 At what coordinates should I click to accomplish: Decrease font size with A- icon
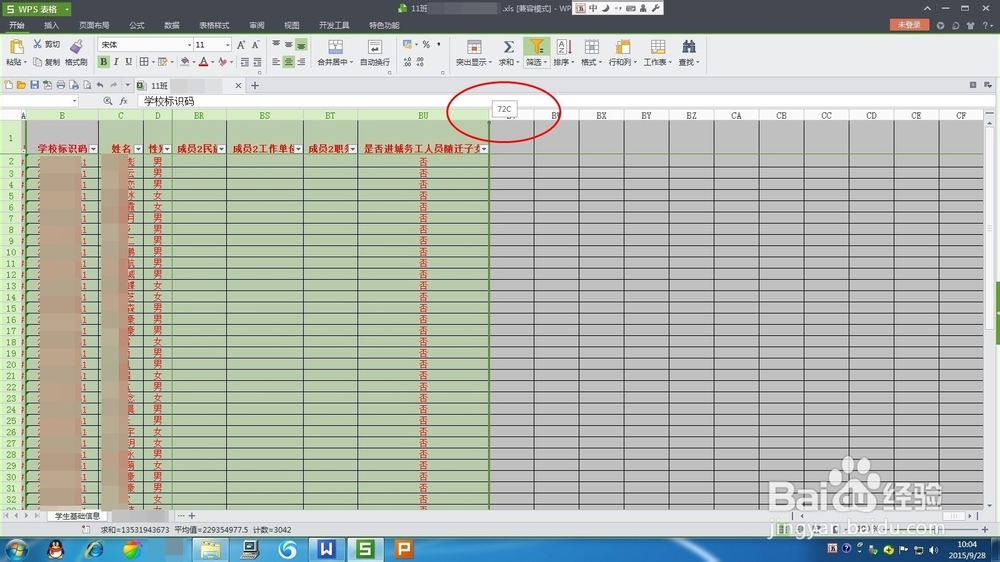(x=255, y=45)
